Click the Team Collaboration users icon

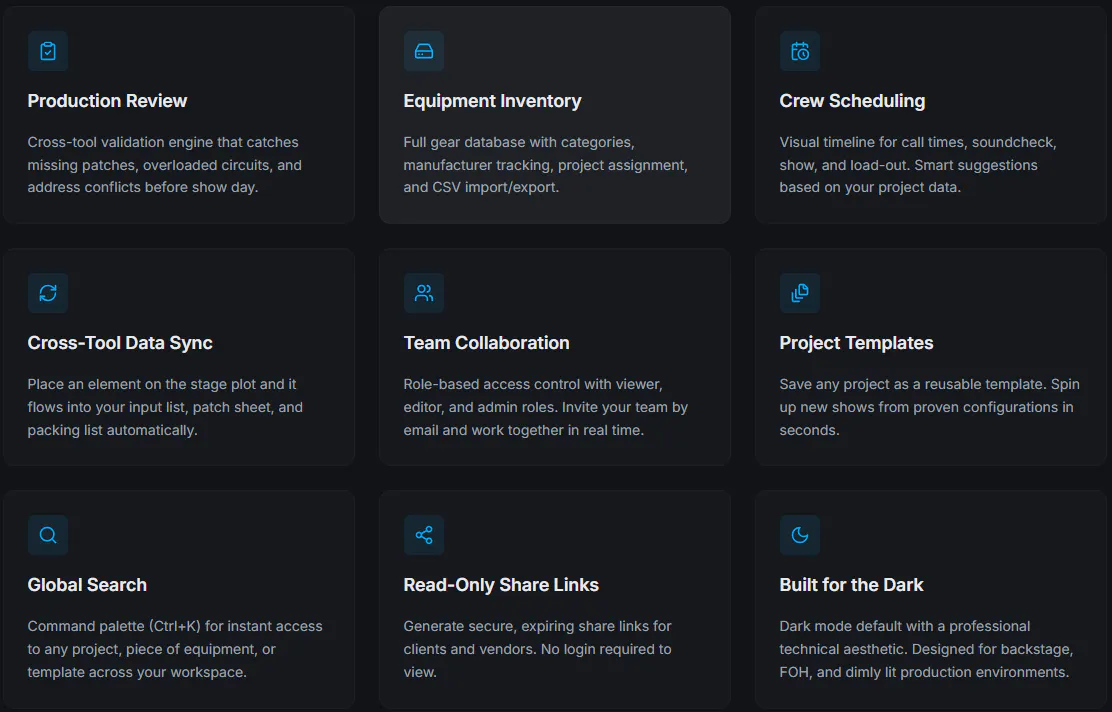(423, 293)
